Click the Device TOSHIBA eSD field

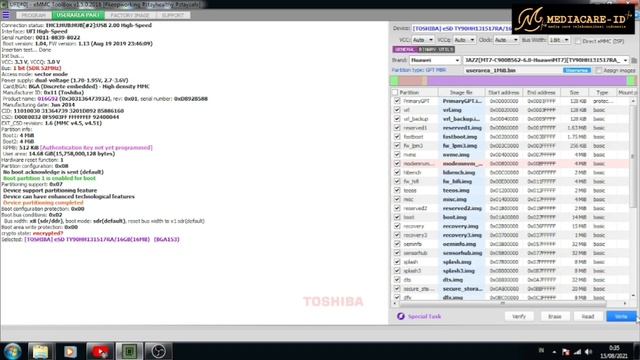462,29
